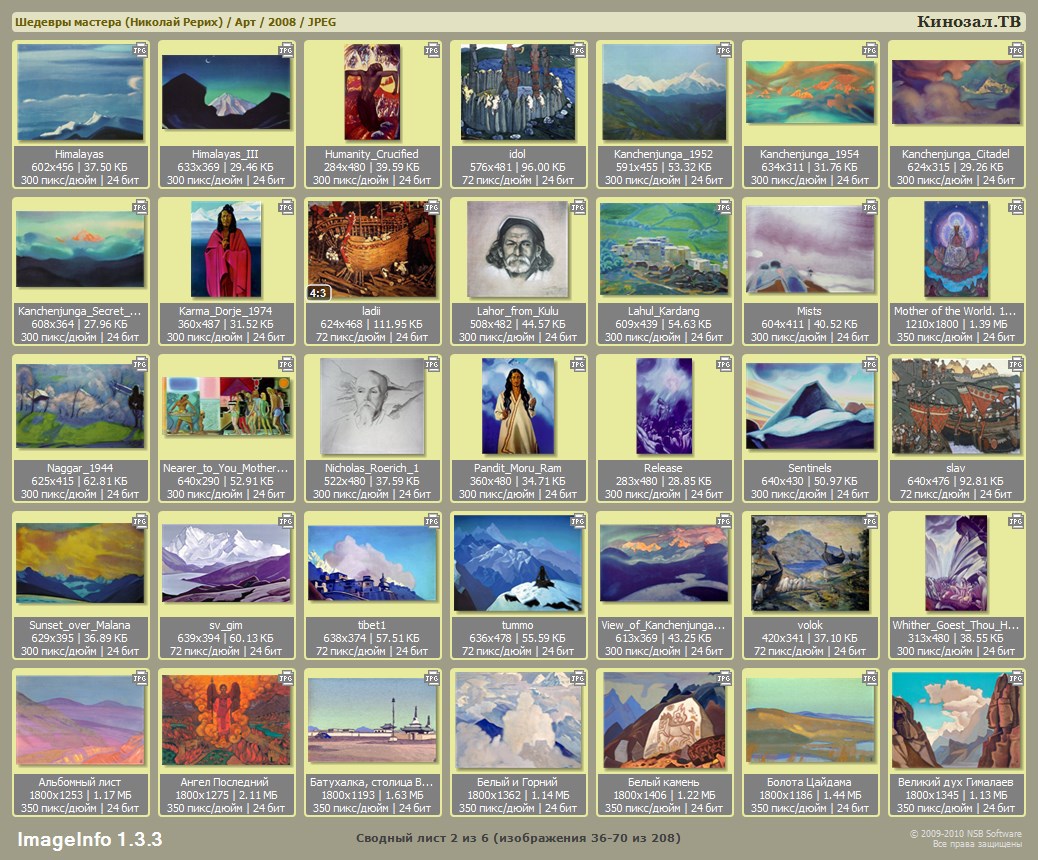Screen dimensions: 1038x860
Task: Click the JPG badge on the ladii image
Action: point(432,207)
